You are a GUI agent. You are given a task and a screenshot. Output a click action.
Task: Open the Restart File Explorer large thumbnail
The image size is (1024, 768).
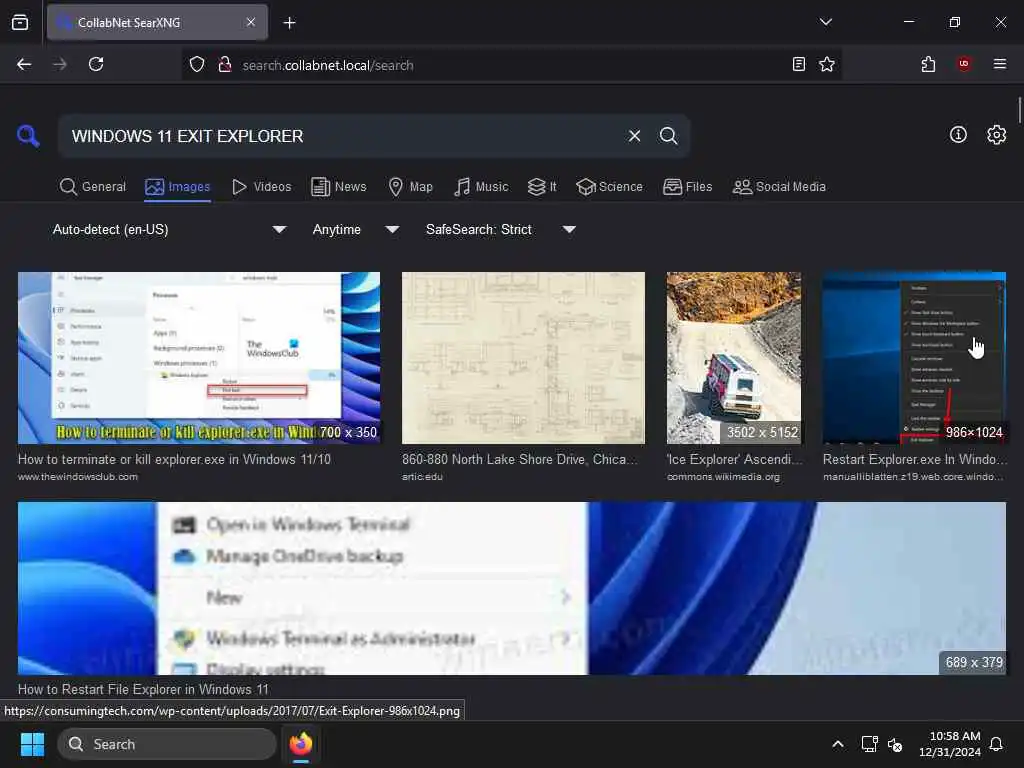511,588
